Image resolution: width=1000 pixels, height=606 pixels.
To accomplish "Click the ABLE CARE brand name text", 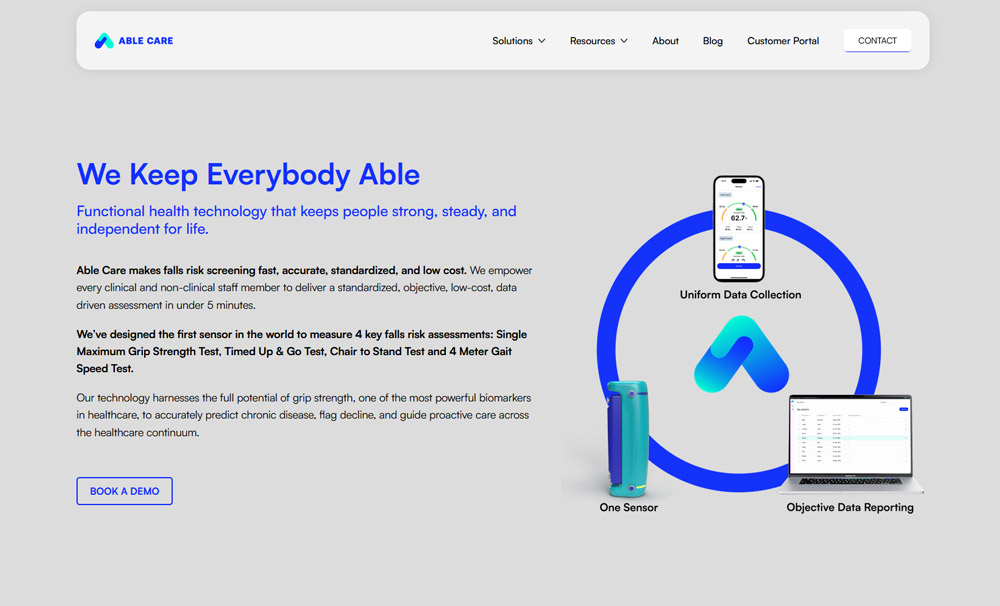I will pyautogui.click(x=146, y=41).
